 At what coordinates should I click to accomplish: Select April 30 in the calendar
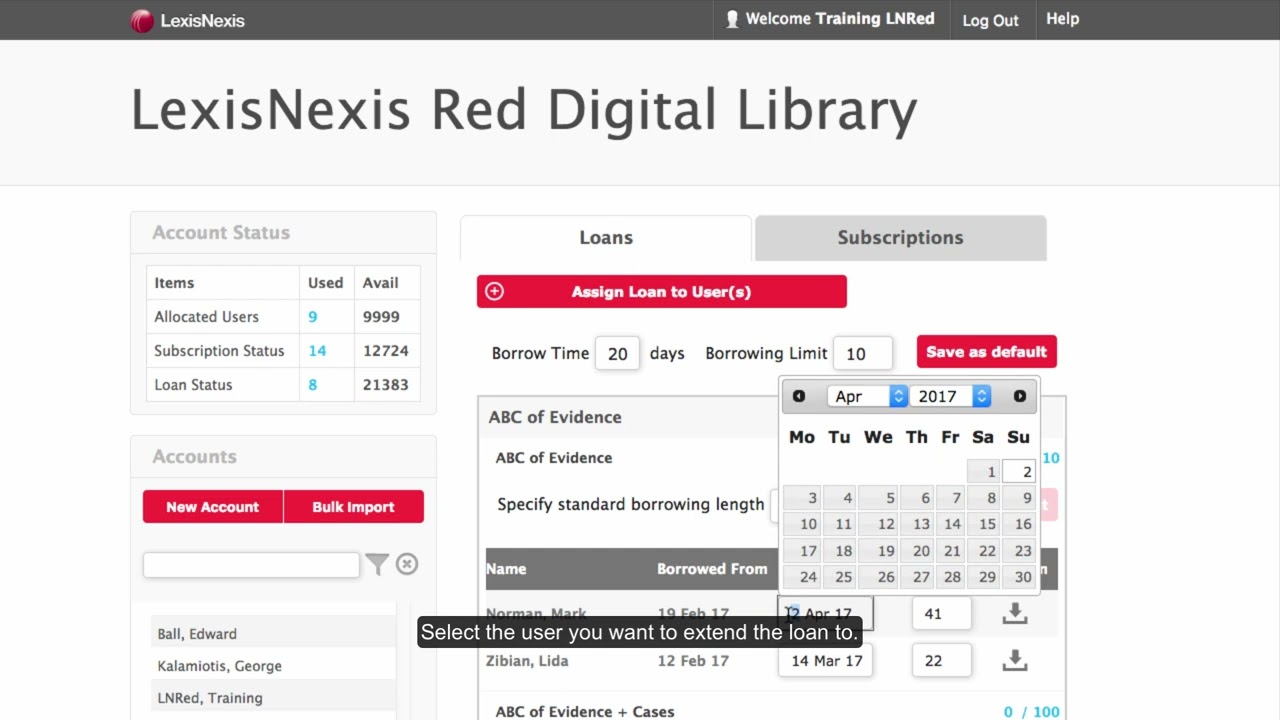(1019, 577)
